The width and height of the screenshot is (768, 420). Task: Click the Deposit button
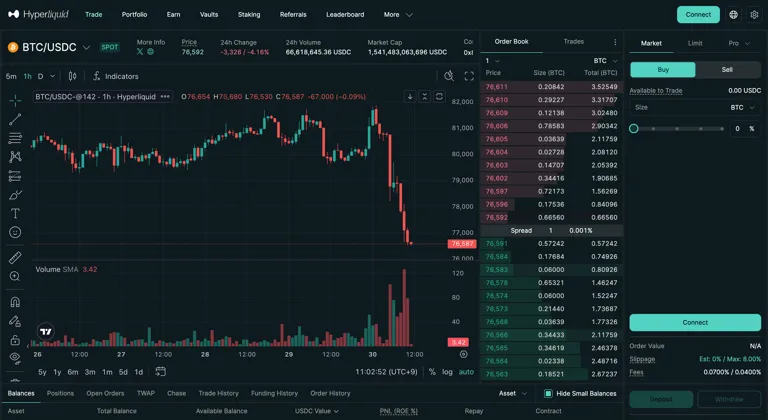click(661, 399)
